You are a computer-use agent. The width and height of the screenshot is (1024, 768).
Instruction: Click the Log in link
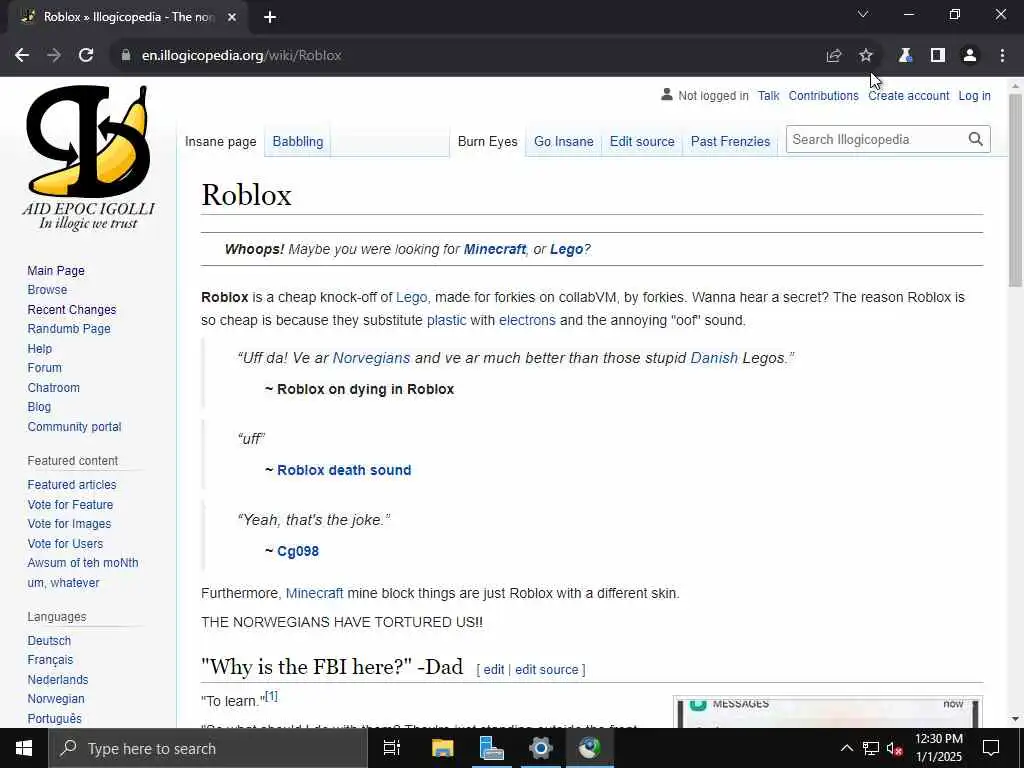click(x=974, y=96)
